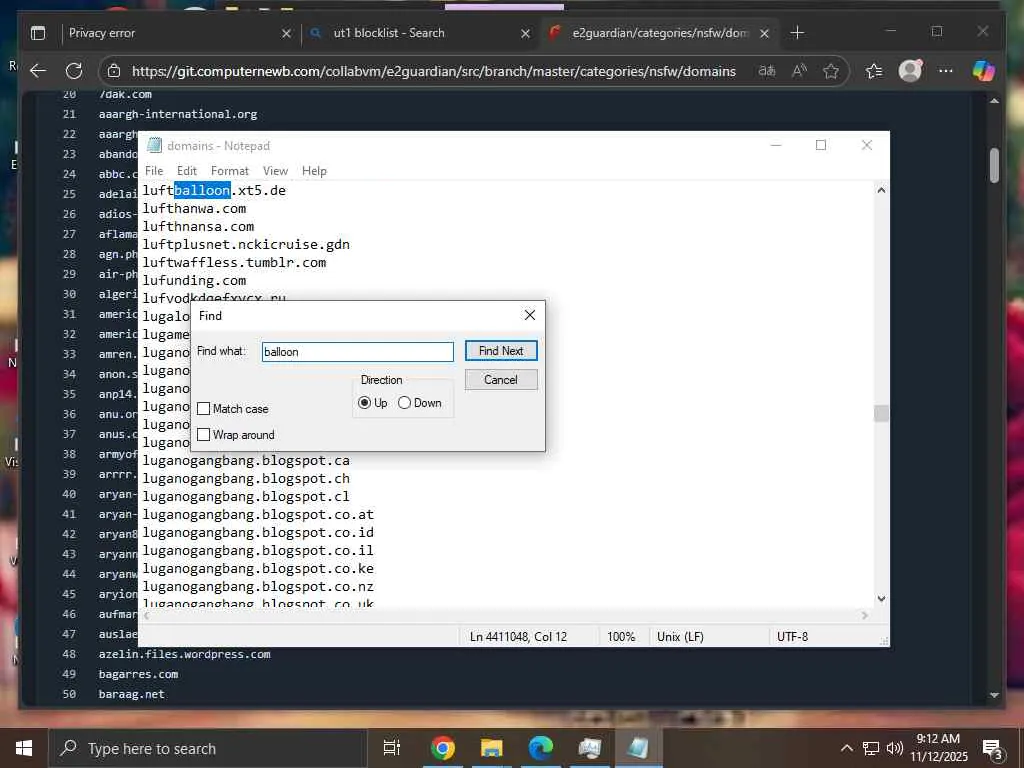The width and height of the screenshot is (1024, 768).
Task: Open Notepad File menu
Action: click(x=154, y=171)
